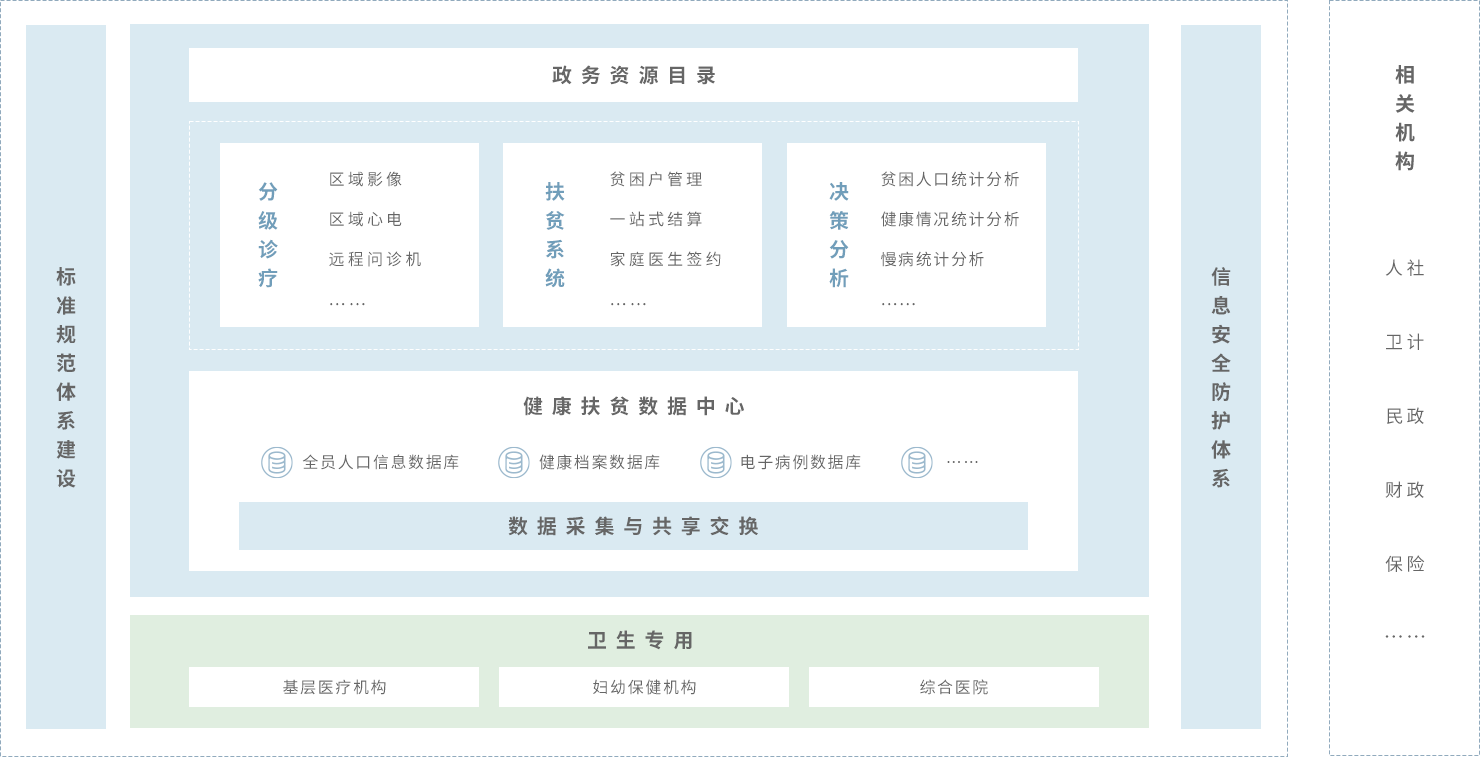Select the 综合医院 box

(x=954, y=687)
